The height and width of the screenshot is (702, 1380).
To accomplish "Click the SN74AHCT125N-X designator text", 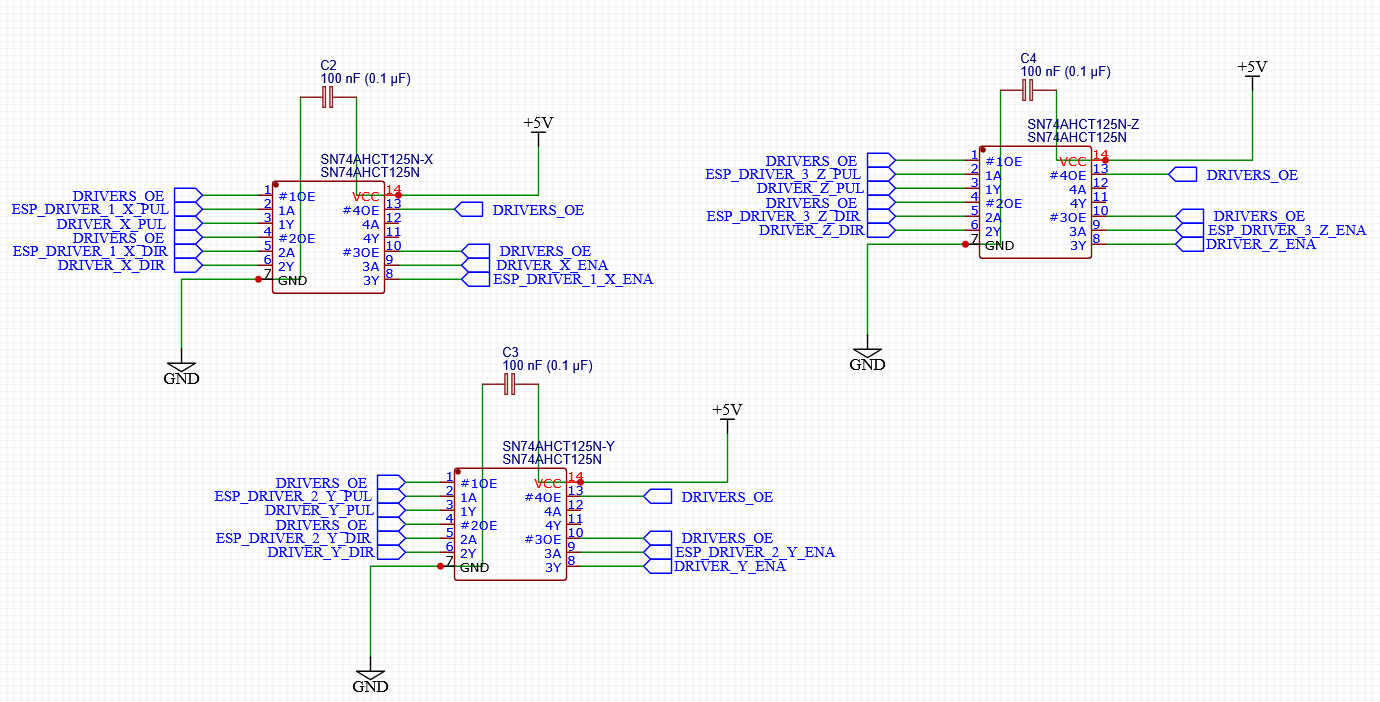I will click(376, 159).
